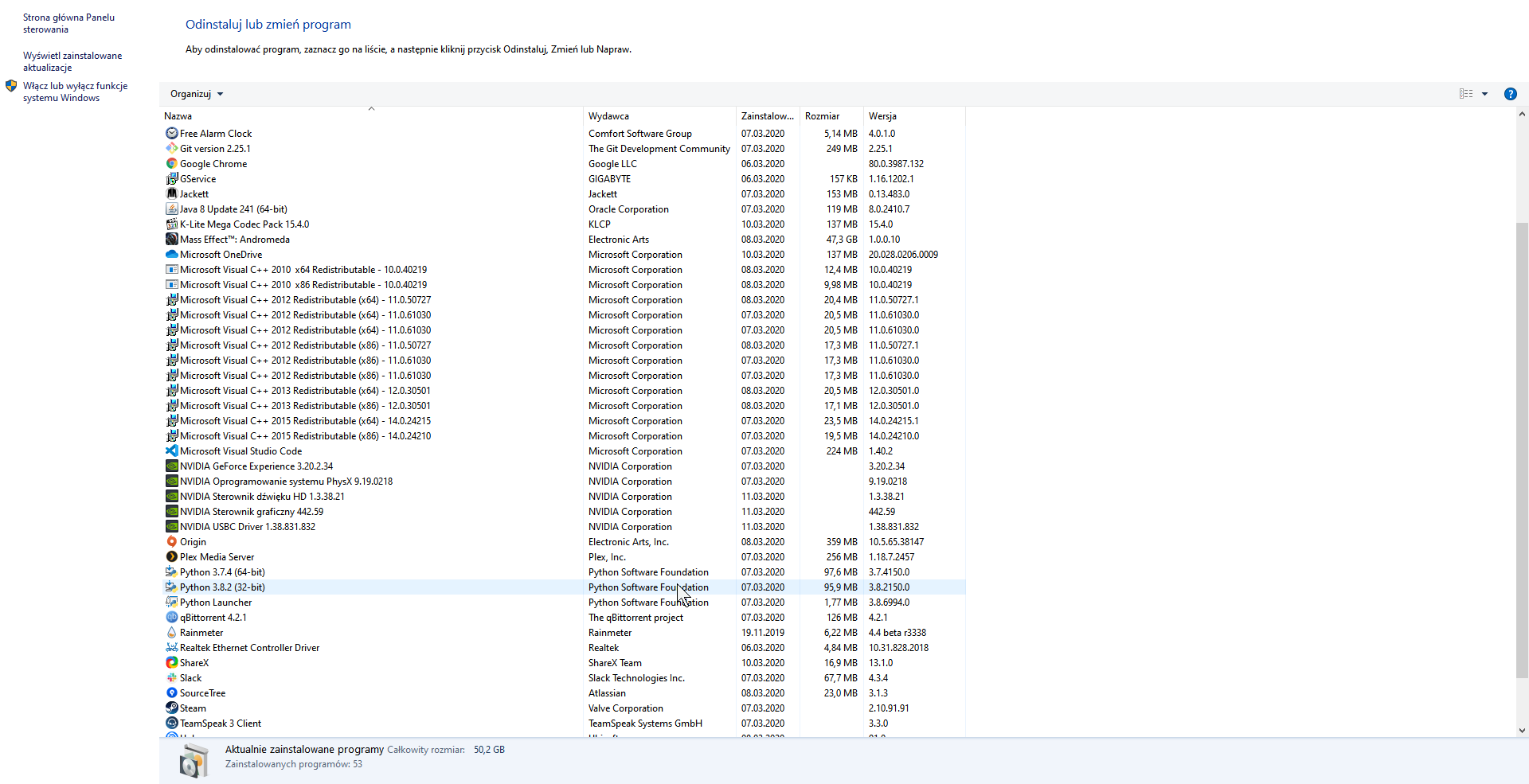Expand the view options dropdown arrow
This screenshot has height=784, width=1529.
pyautogui.click(x=1484, y=94)
